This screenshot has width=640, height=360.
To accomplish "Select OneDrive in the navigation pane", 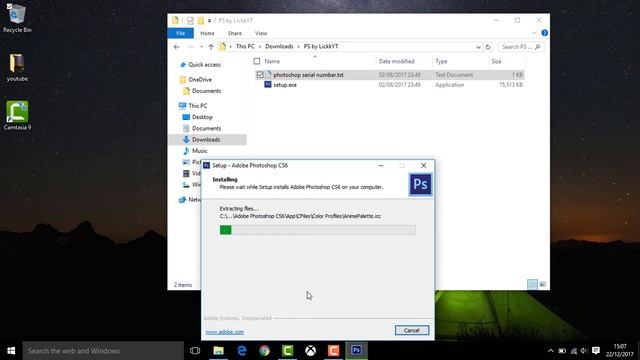I will coord(200,80).
